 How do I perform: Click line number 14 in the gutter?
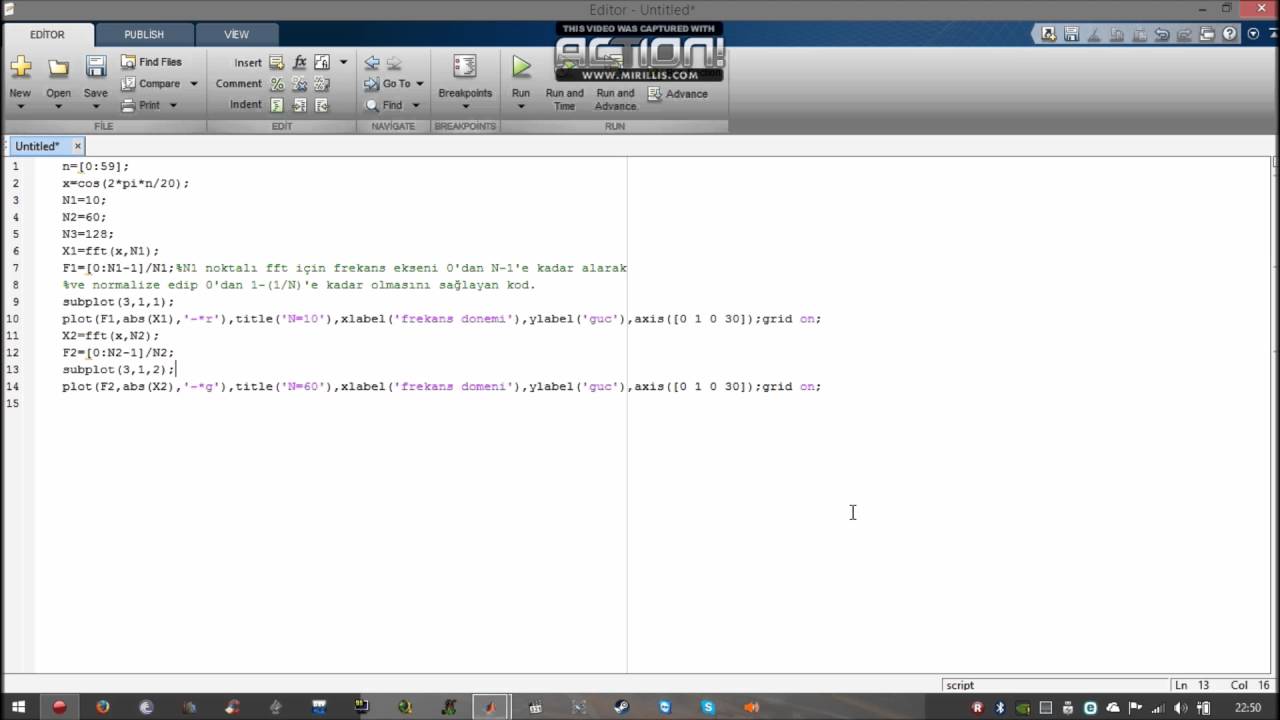pyautogui.click(x=12, y=386)
